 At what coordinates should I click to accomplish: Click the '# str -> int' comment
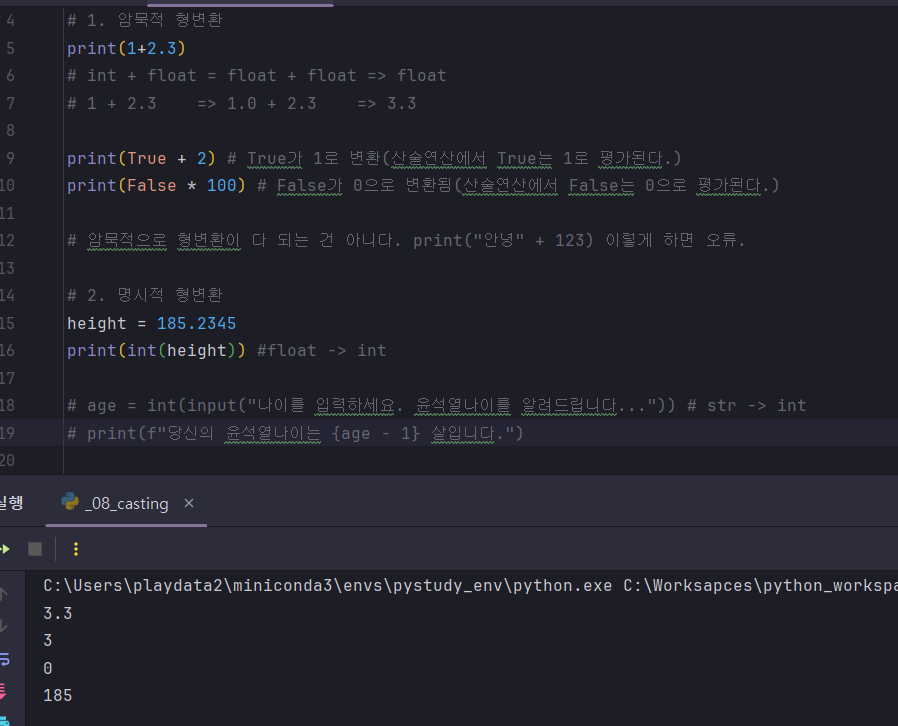[x=746, y=405]
